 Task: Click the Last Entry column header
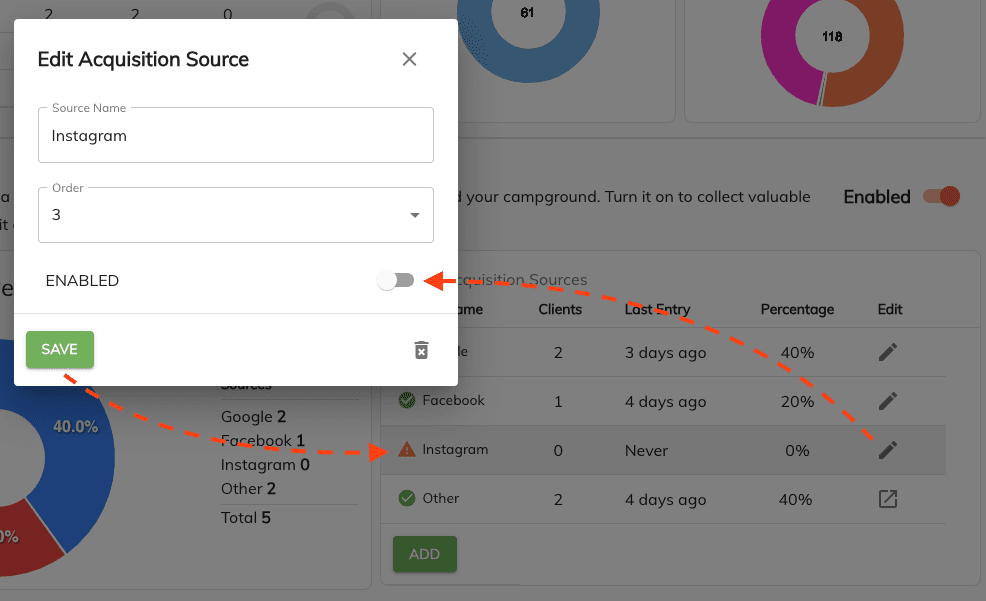[x=657, y=309]
